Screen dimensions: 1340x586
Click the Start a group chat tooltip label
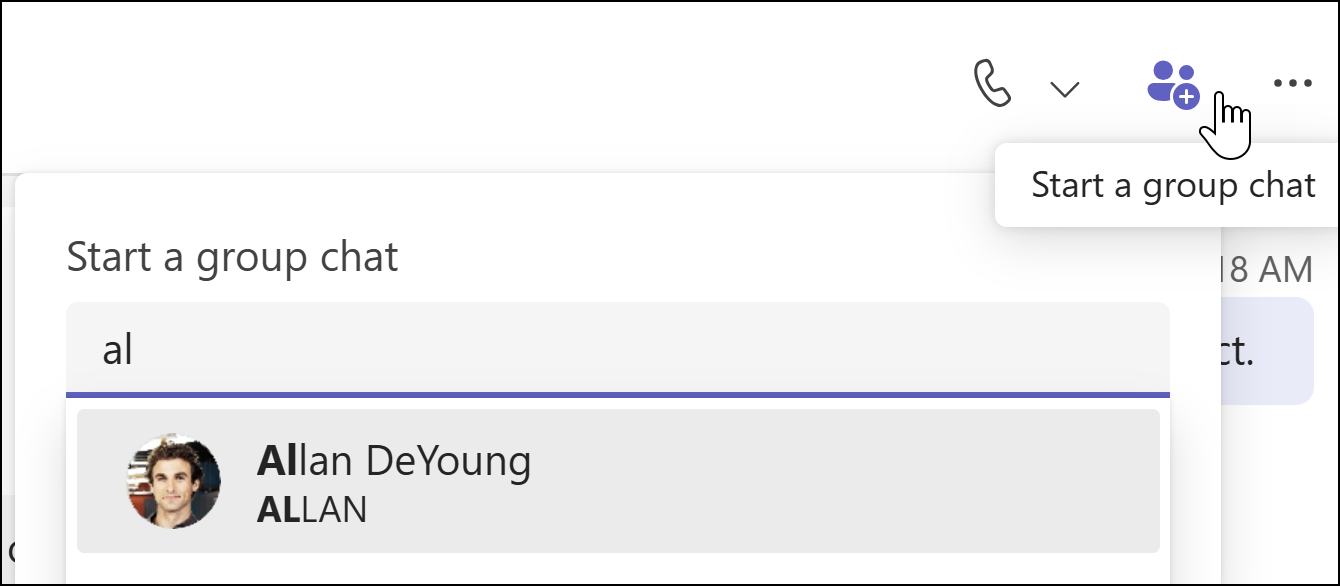point(1172,185)
